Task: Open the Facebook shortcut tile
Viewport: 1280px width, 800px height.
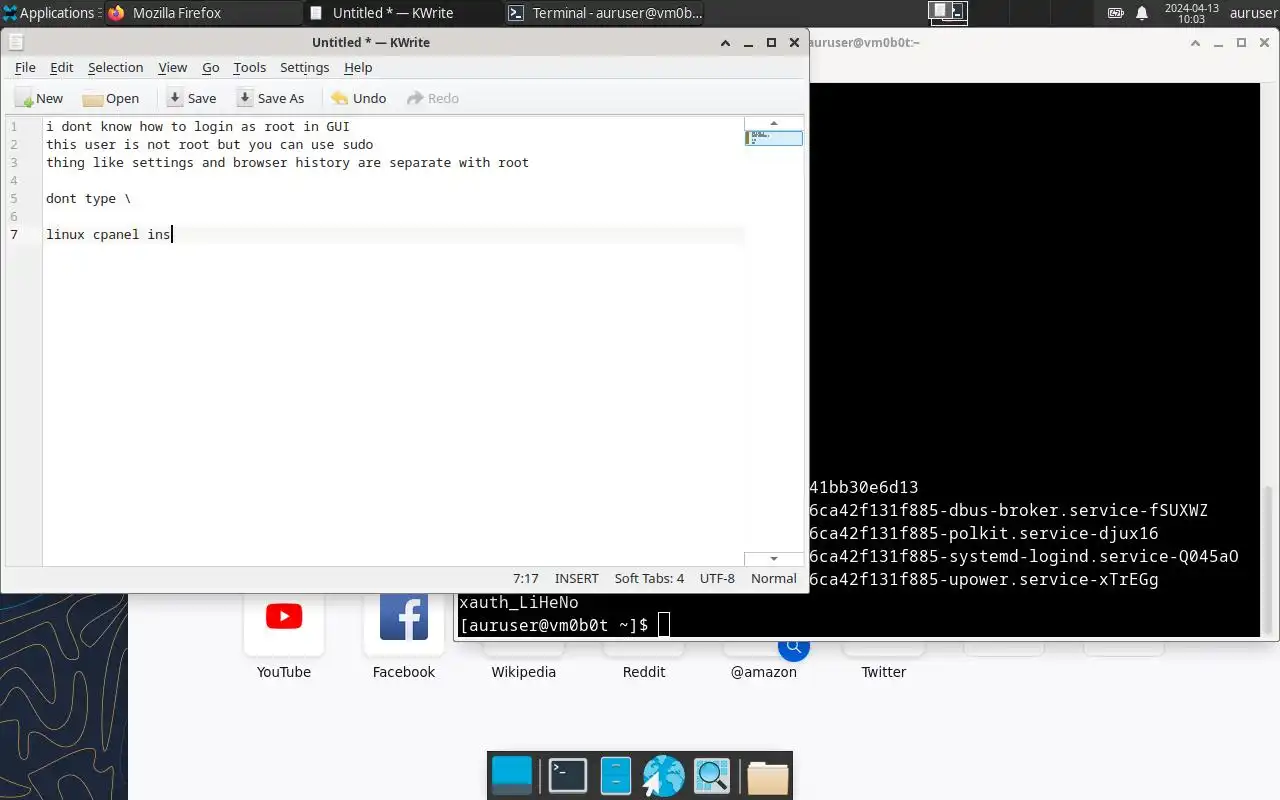Action: tap(404, 634)
